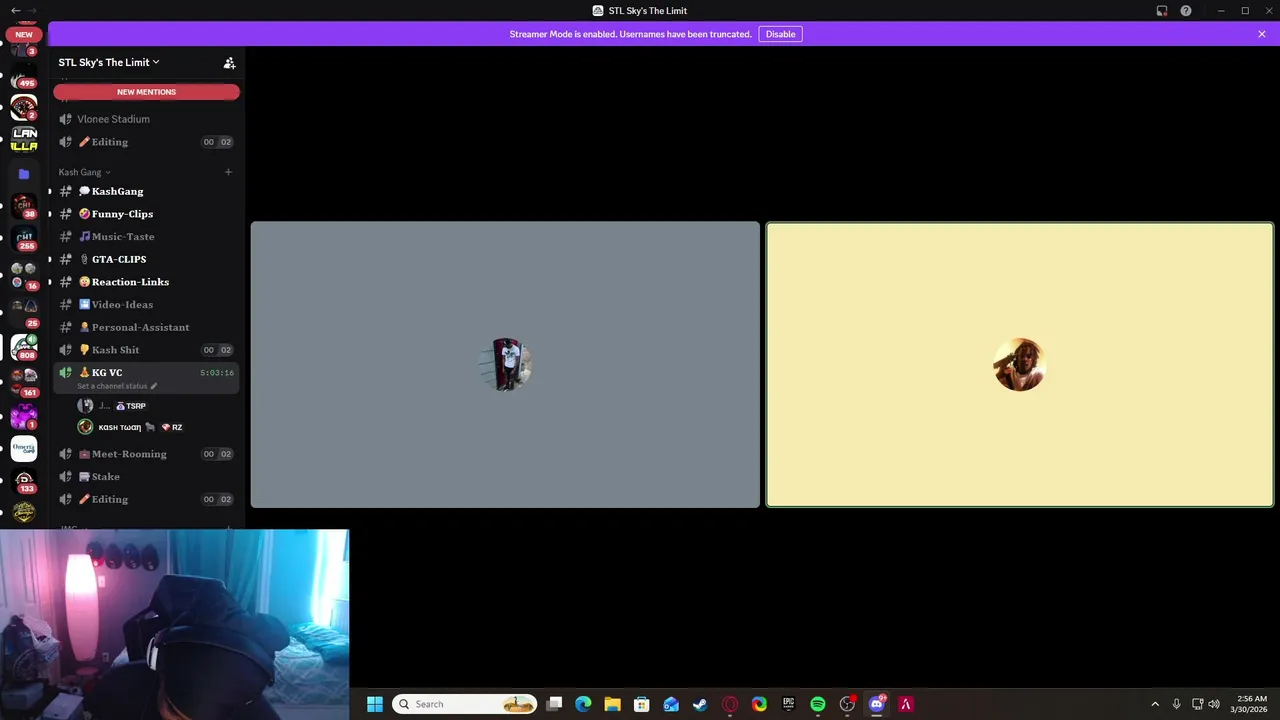
Task: Disable Streamer Mode from the purple banner
Action: point(780,34)
